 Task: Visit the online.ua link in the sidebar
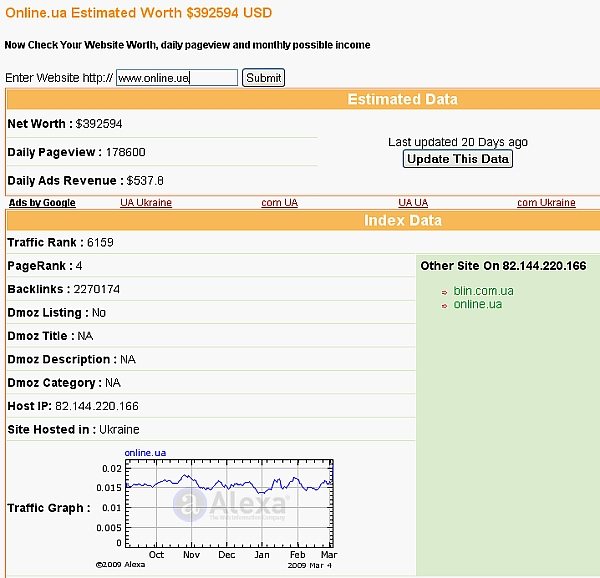pyautogui.click(x=477, y=304)
